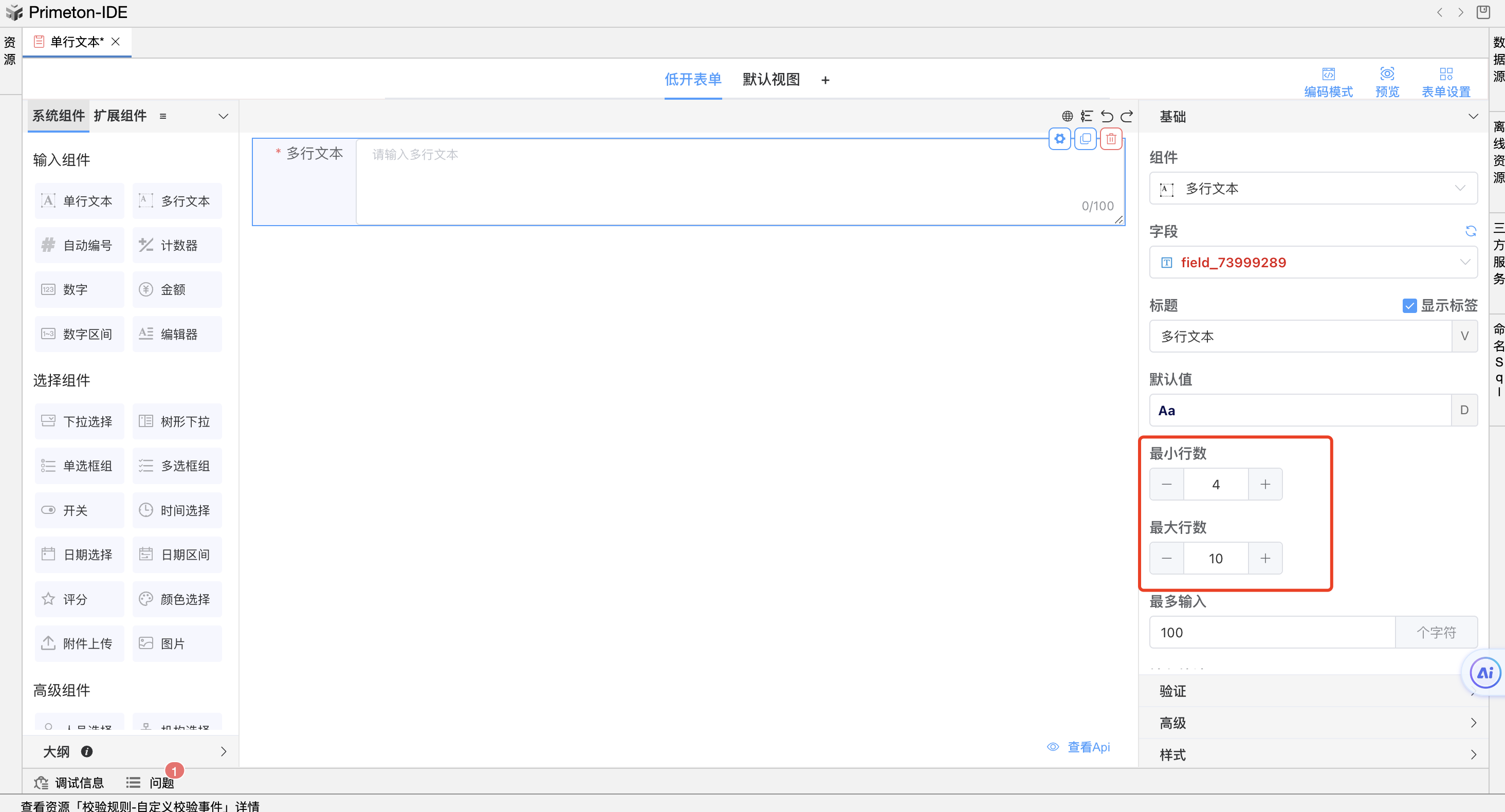
Task: Open 编码模式 code mode
Action: (x=1328, y=82)
